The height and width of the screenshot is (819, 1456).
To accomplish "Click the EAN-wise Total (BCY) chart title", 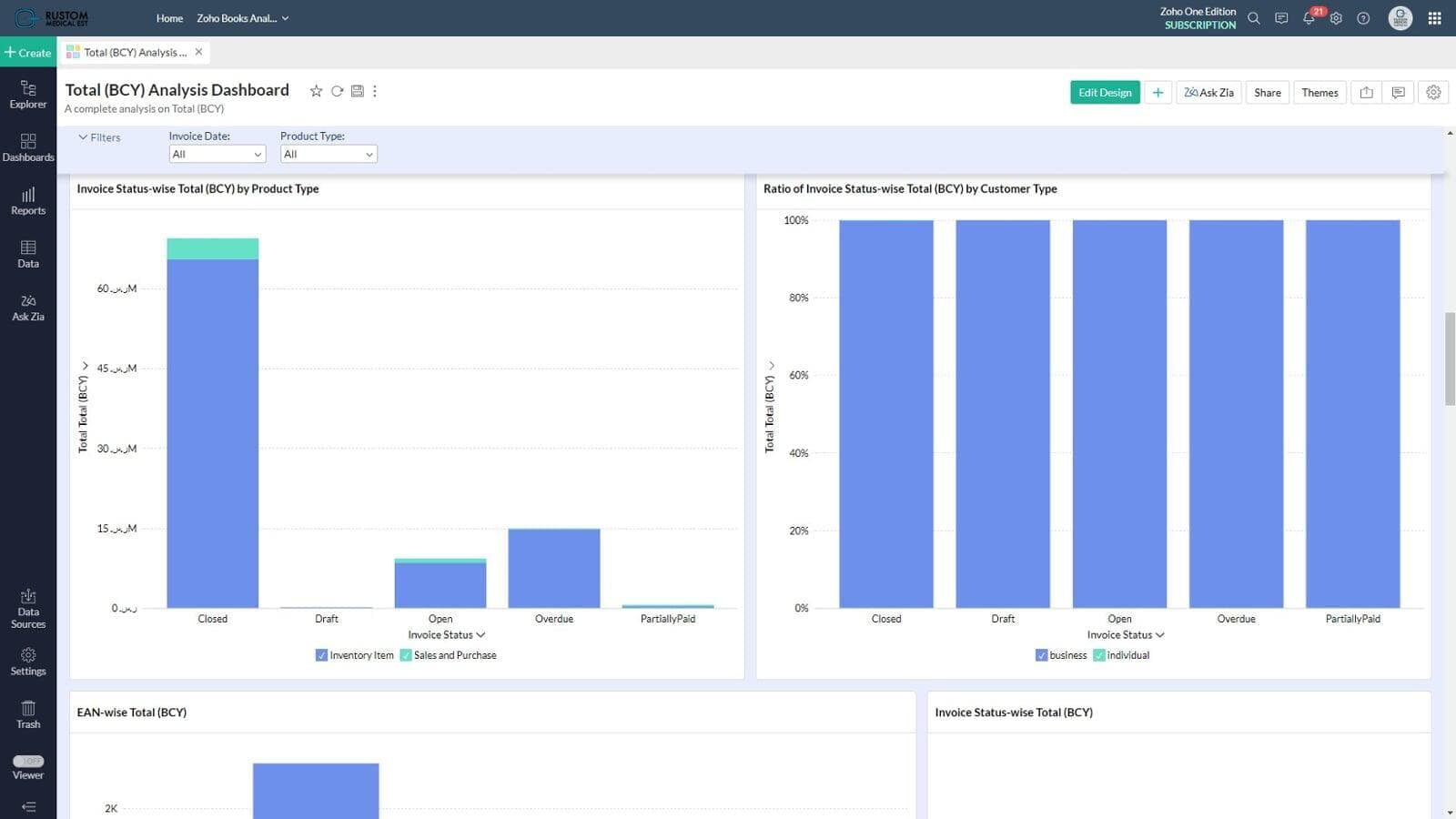I will click(x=132, y=713).
